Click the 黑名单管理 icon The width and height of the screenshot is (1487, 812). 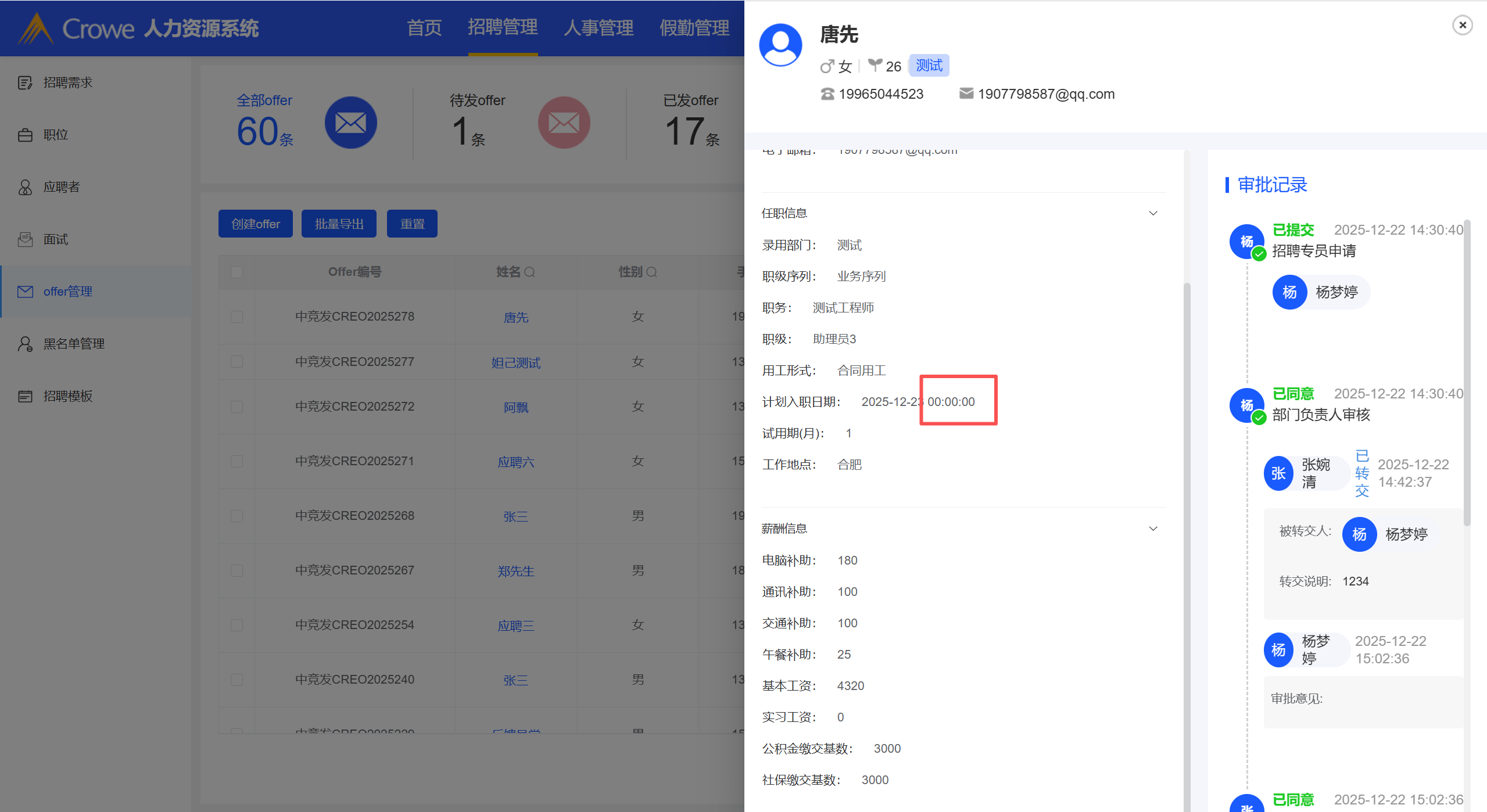(25, 344)
